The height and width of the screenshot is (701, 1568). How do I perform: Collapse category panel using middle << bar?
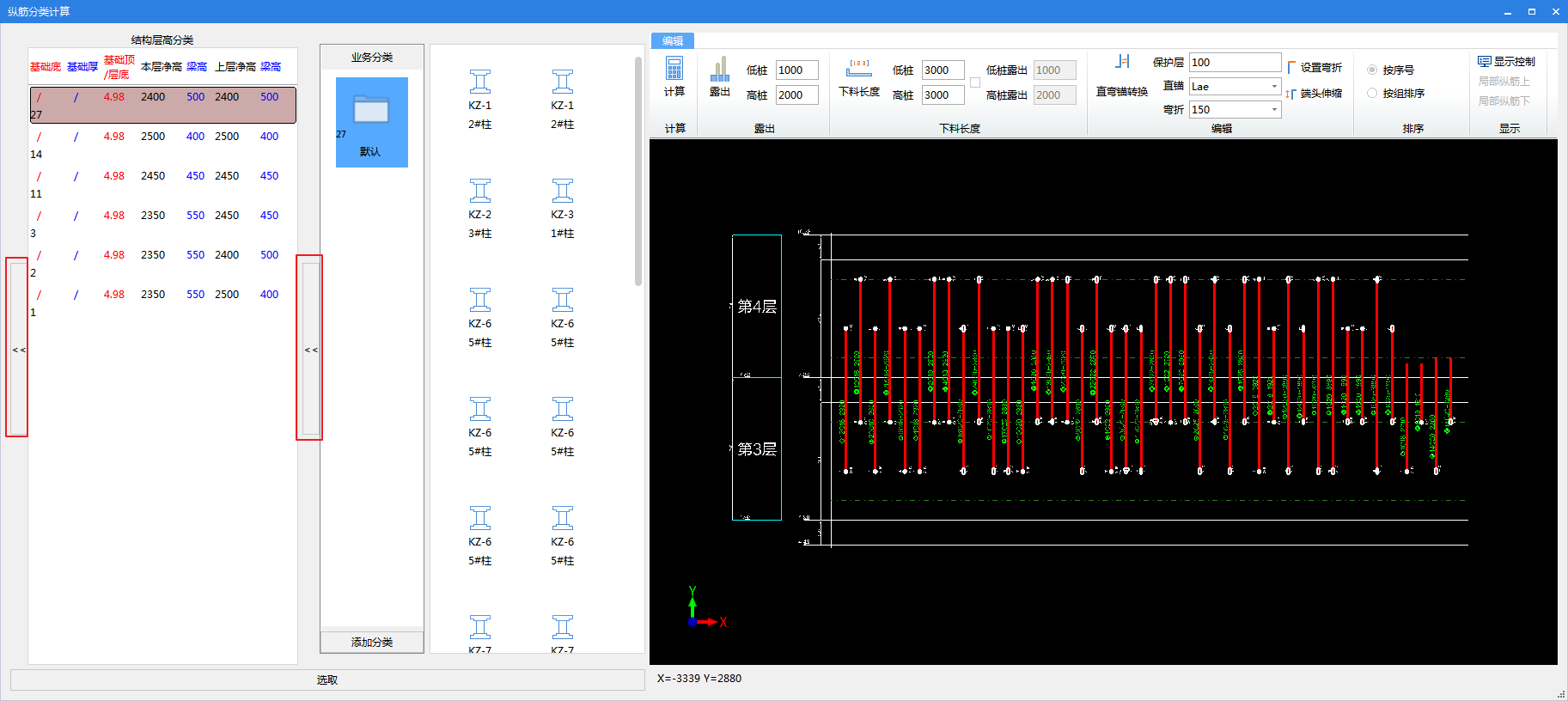pyautogui.click(x=310, y=350)
